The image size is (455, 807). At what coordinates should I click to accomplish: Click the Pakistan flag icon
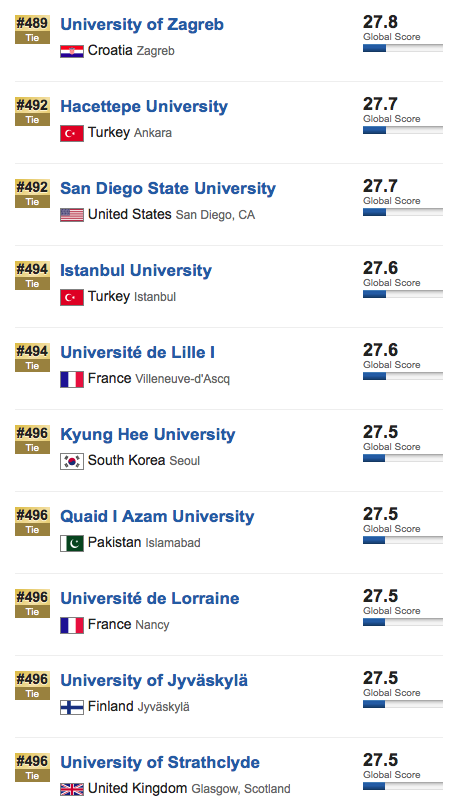point(72,543)
